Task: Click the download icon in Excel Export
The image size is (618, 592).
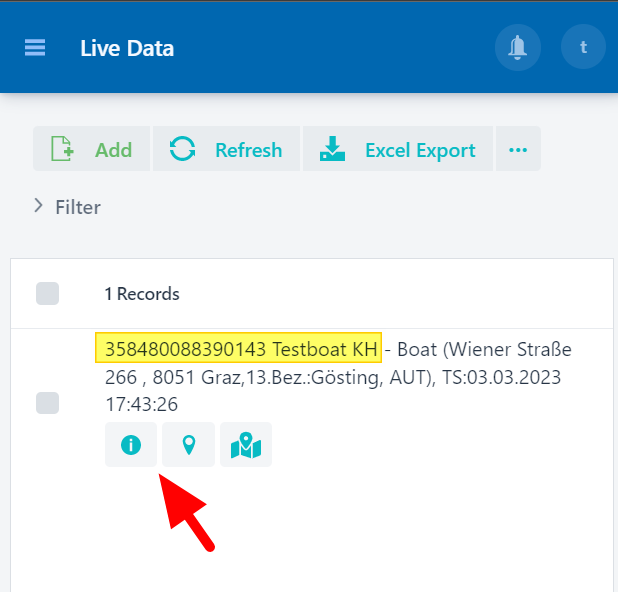Action: [332, 150]
